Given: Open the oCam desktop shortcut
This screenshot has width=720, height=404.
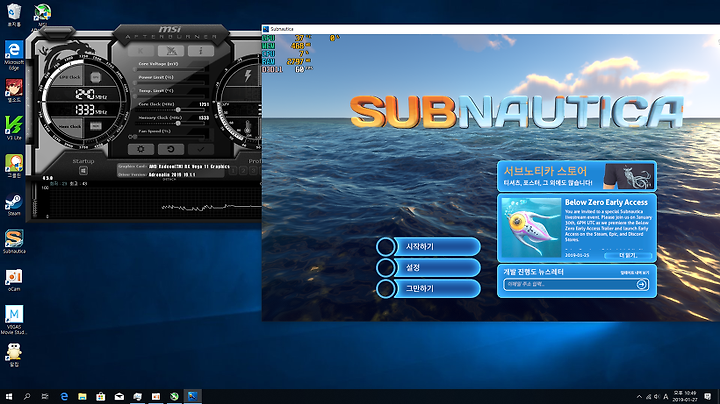Looking at the screenshot, I should [14, 280].
